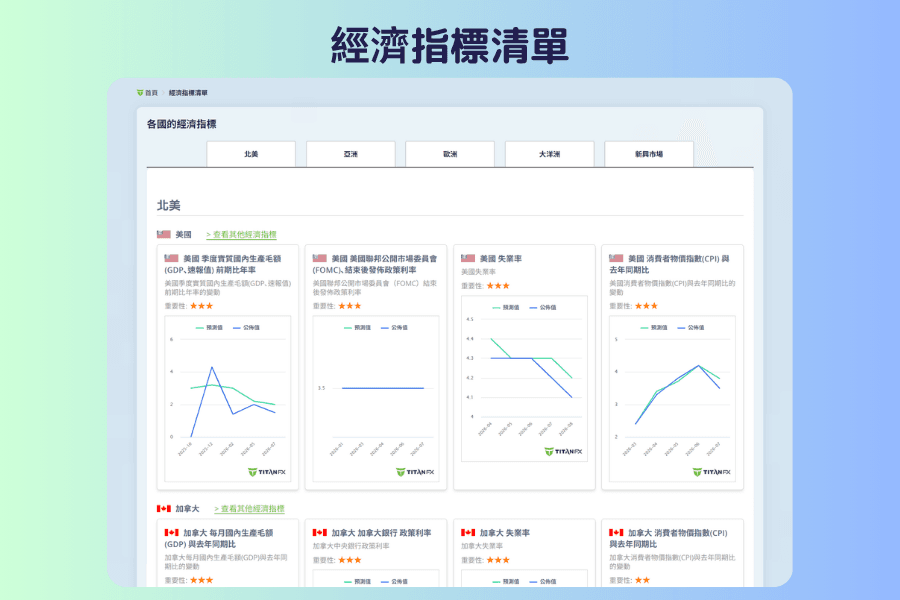Toggle 預測值 legend in FOMC chart
900x600 pixels.
point(357,328)
